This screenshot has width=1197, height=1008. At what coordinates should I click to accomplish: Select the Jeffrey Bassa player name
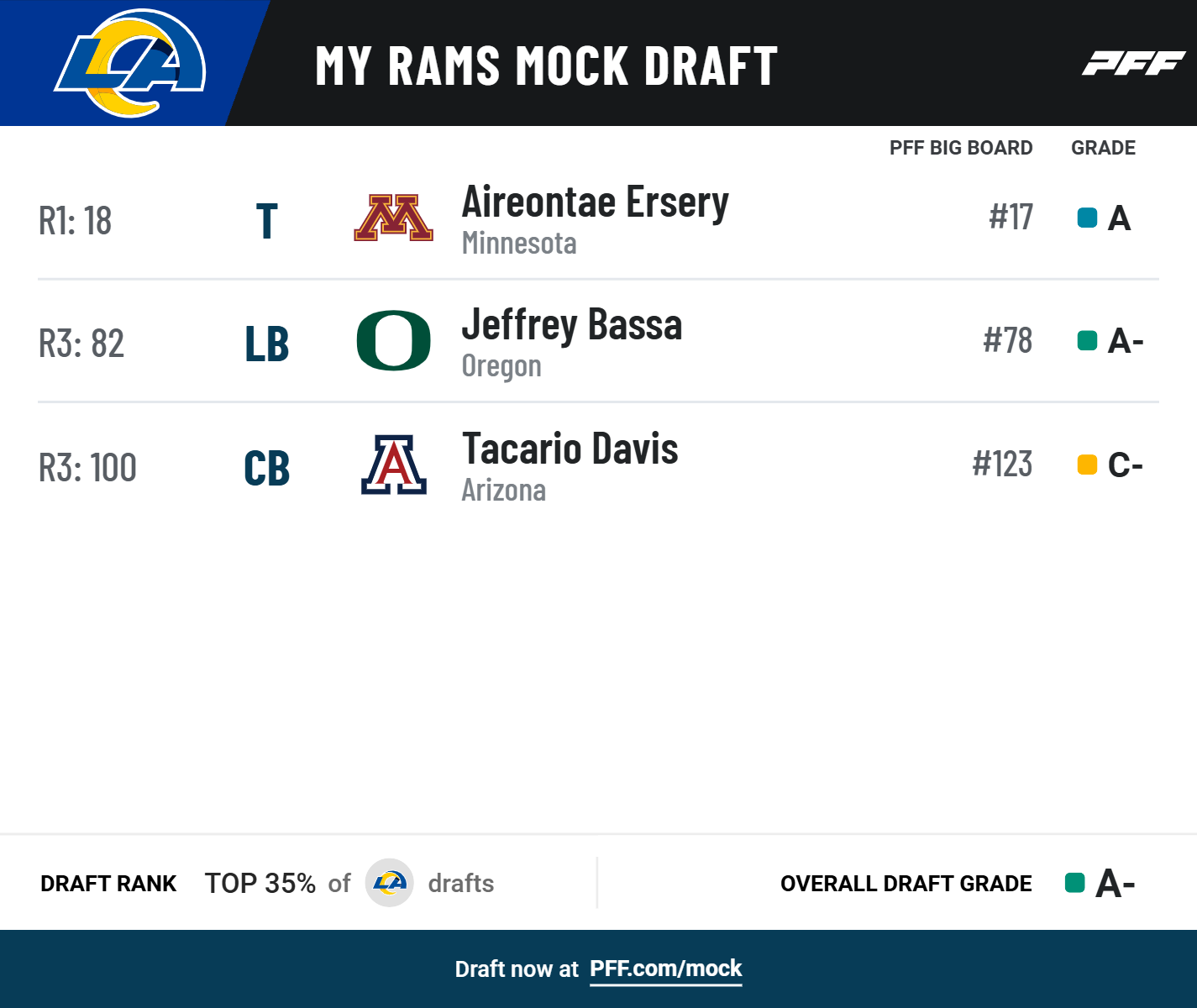click(x=571, y=325)
